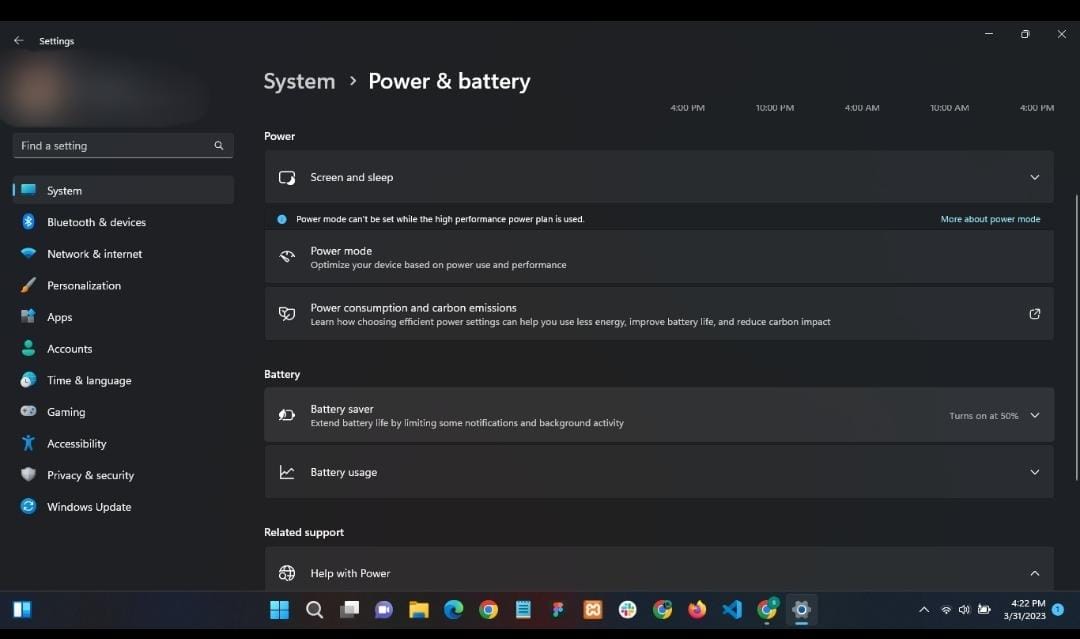Expand the Battery saver options

[x=1034, y=415]
